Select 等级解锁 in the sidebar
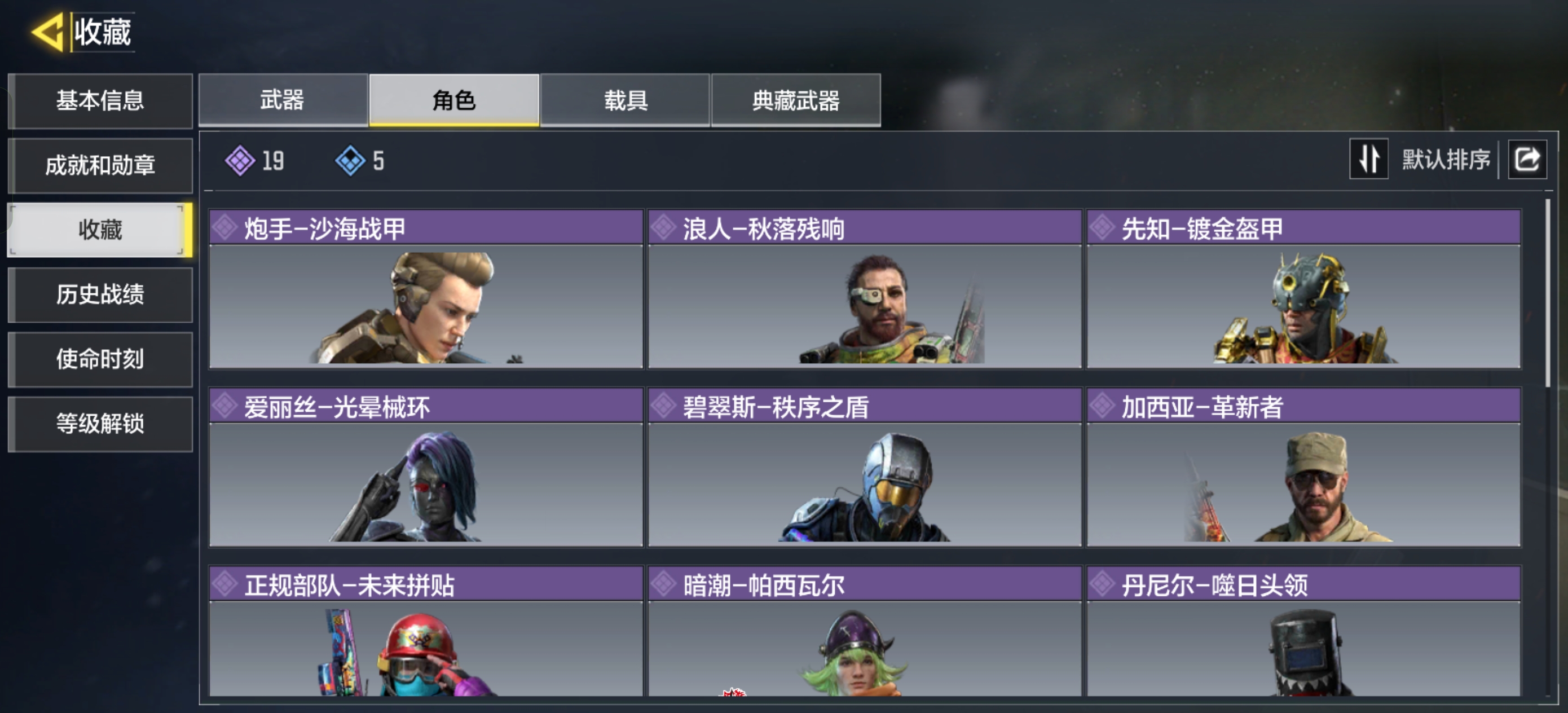The height and width of the screenshot is (713, 1568). [x=100, y=423]
